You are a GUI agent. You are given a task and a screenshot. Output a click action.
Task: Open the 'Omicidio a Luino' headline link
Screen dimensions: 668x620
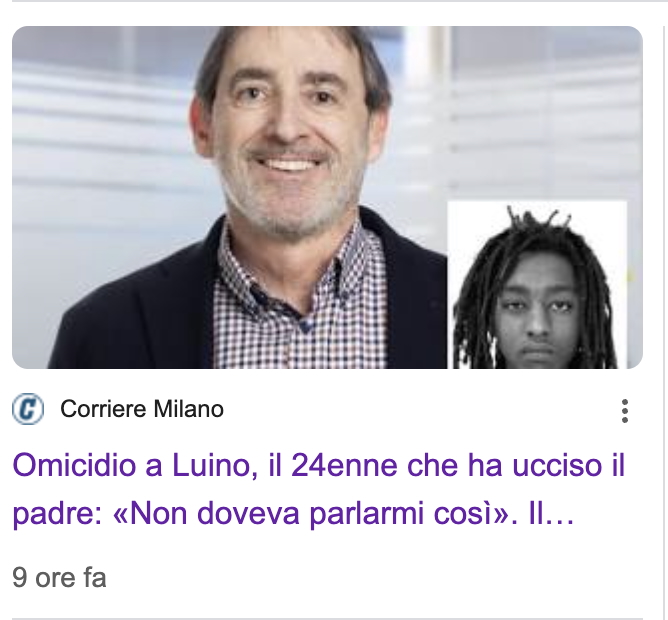click(319, 489)
